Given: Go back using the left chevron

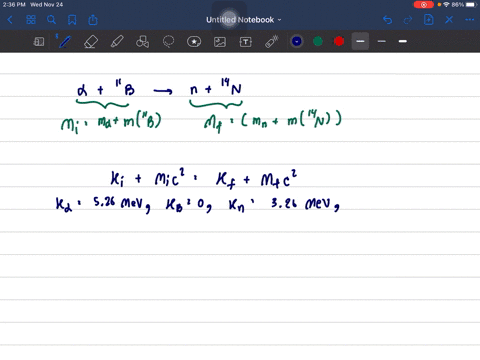Looking at the screenshot, I should pyautogui.click(x=10, y=20).
